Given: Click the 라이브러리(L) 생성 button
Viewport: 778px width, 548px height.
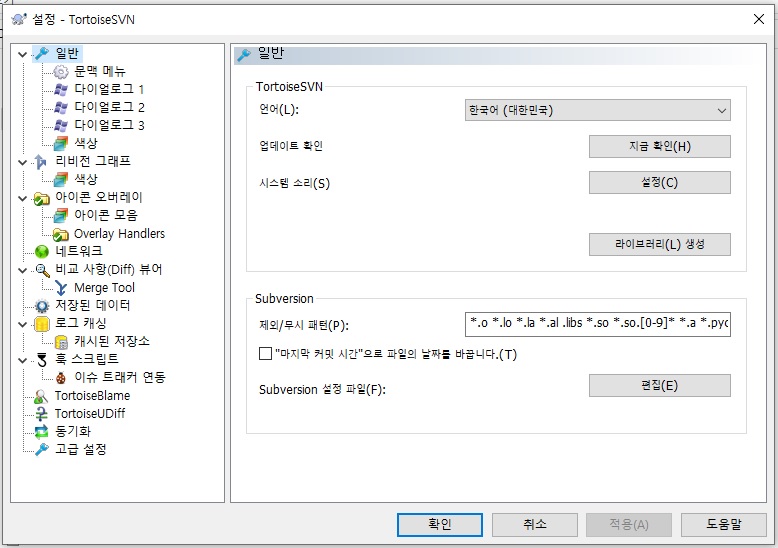Looking at the screenshot, I should (659, 244).
